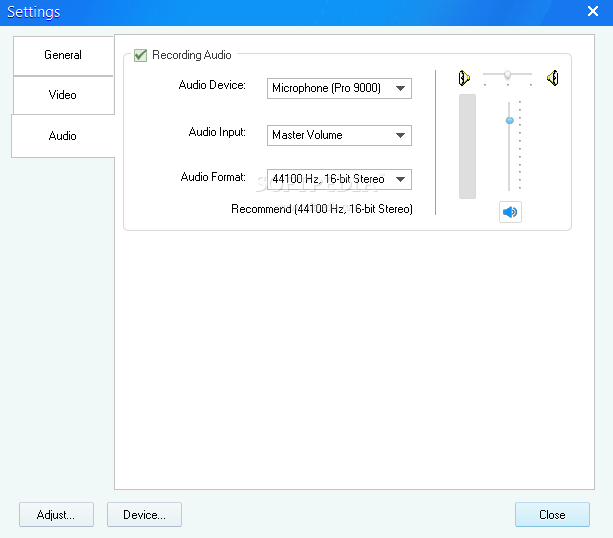Open the Audio Device dropdown
The image size is (613, 538).
coord(339,88)
